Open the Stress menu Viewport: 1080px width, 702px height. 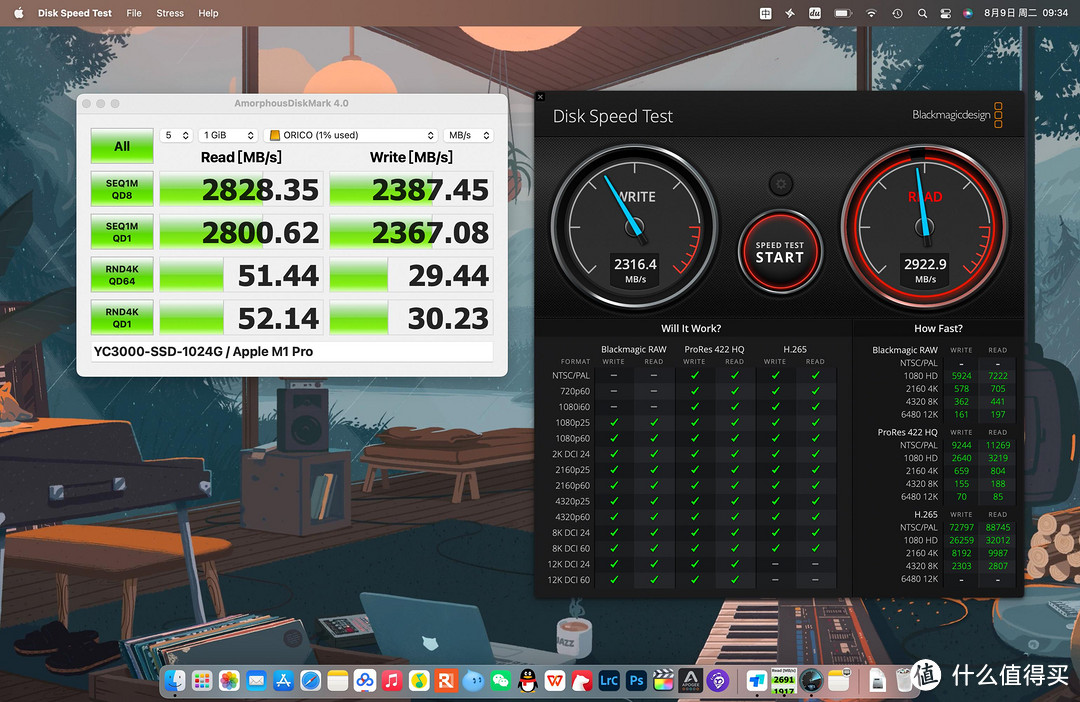pos(169,13)
